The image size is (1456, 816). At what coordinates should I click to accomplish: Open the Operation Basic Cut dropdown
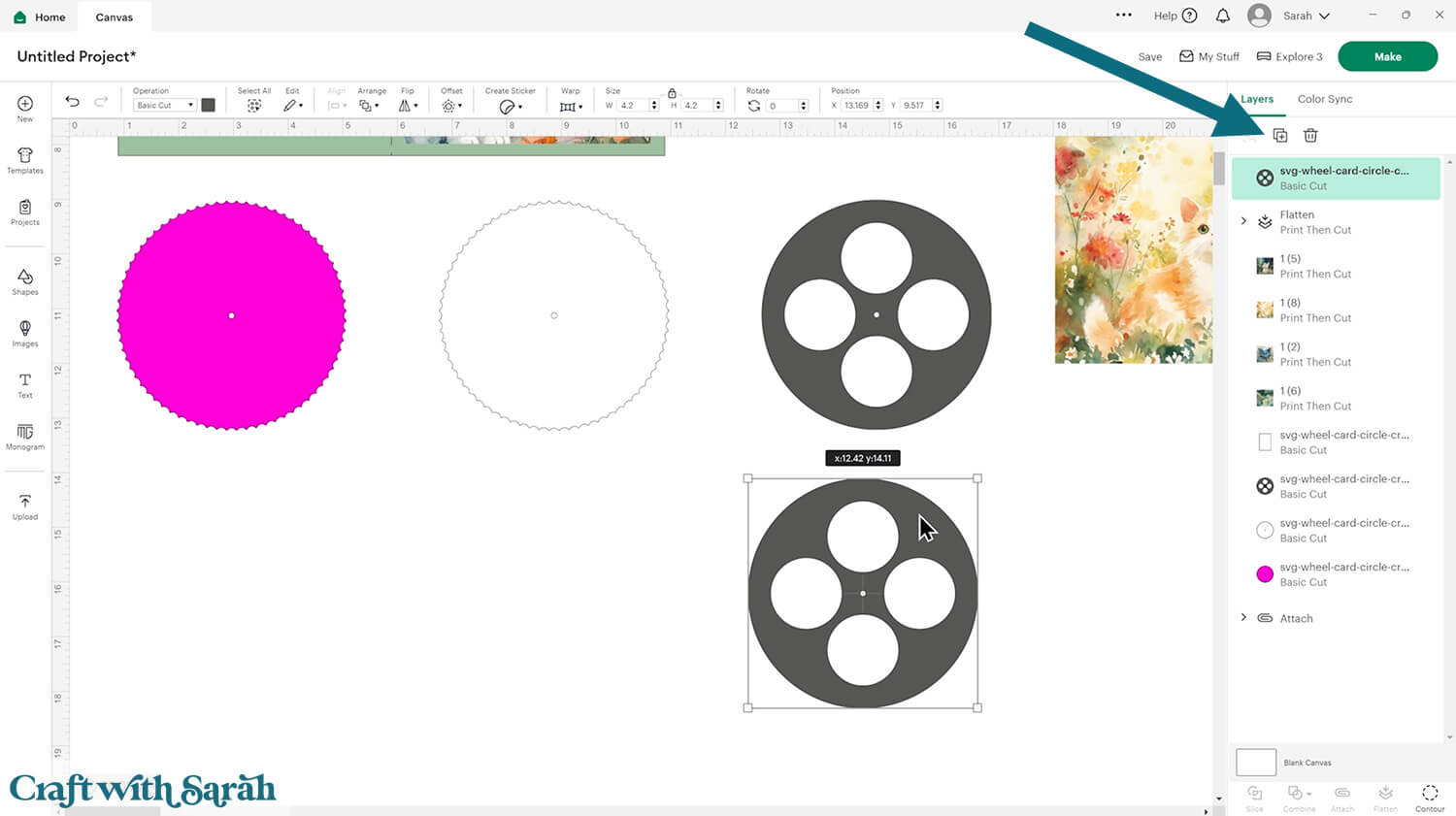coord(164,105)
